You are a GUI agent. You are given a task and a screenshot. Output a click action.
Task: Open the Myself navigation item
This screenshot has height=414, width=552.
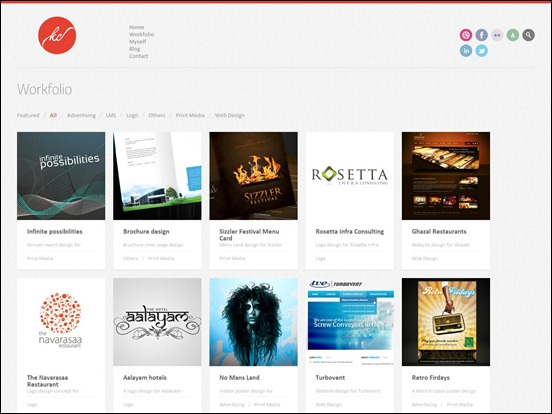137,42
